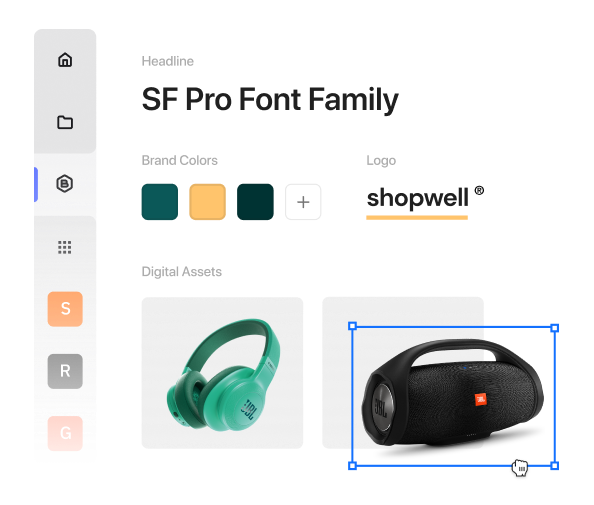Select the brand hexagon B icon
Image resolution: width=594 pixels, height=505 pixels.
65,184
